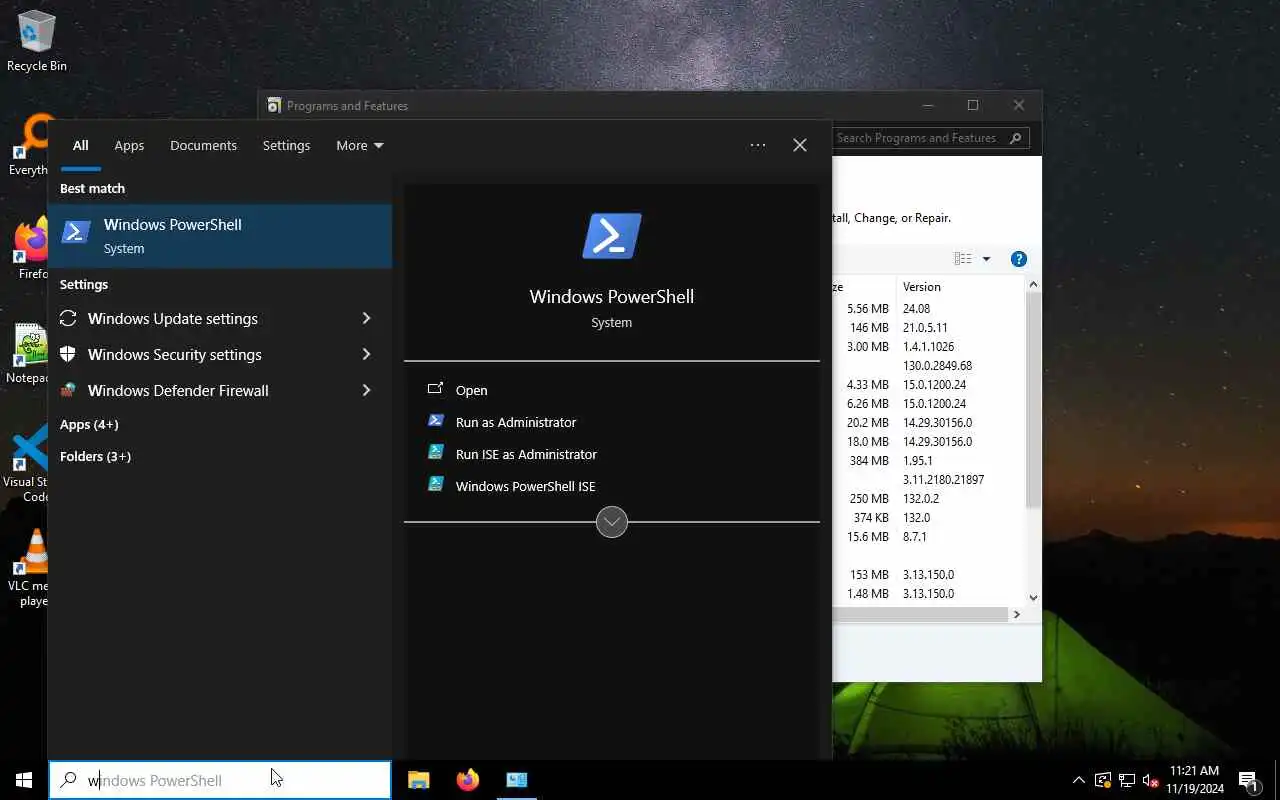Image resolution: width=1280 pixels, height=800 pixels.
Task: Click the Windows Update refresh icon
Action: pyautogui.click(x=68, y=318)
